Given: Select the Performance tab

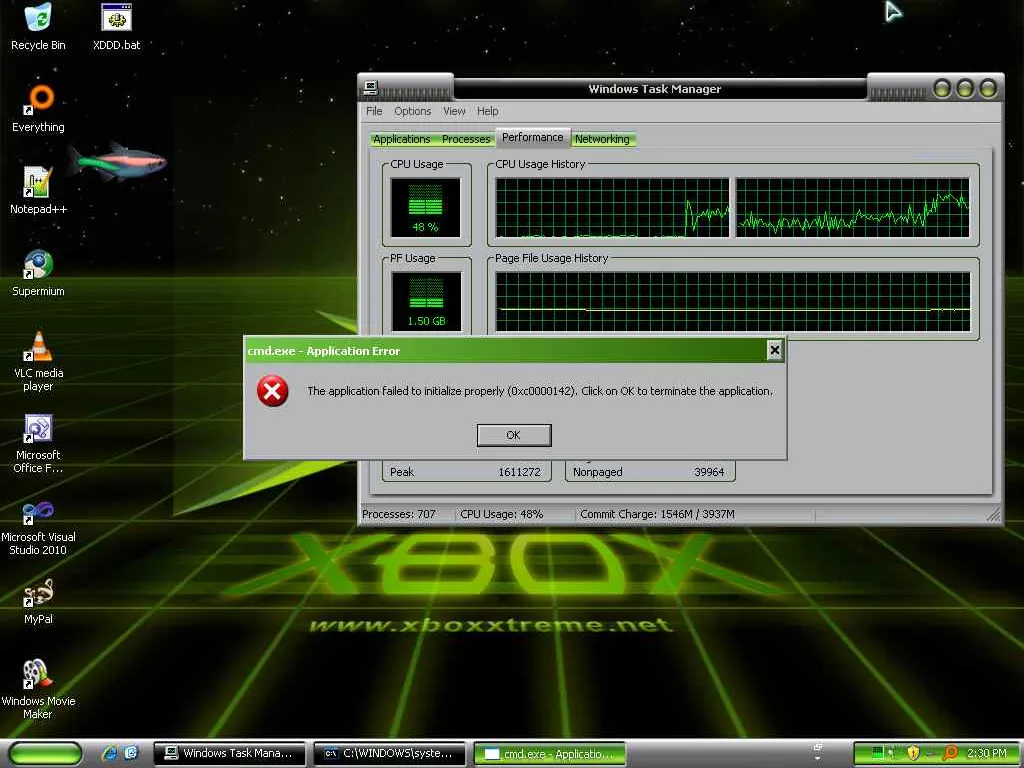Looking at the screenshot, I should click(x=532, y=137).
